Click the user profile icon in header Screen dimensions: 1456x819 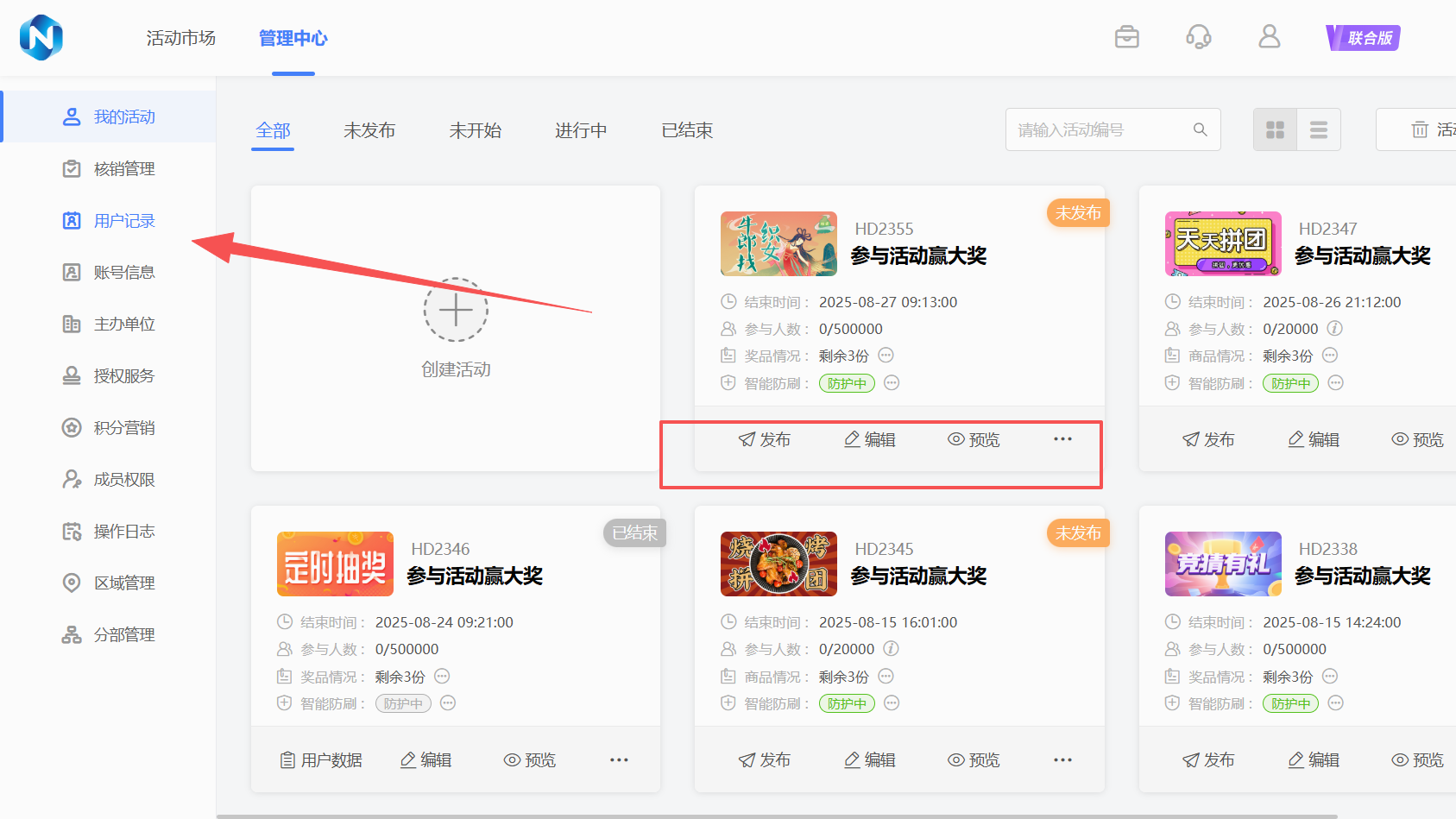coord(1269,37)
